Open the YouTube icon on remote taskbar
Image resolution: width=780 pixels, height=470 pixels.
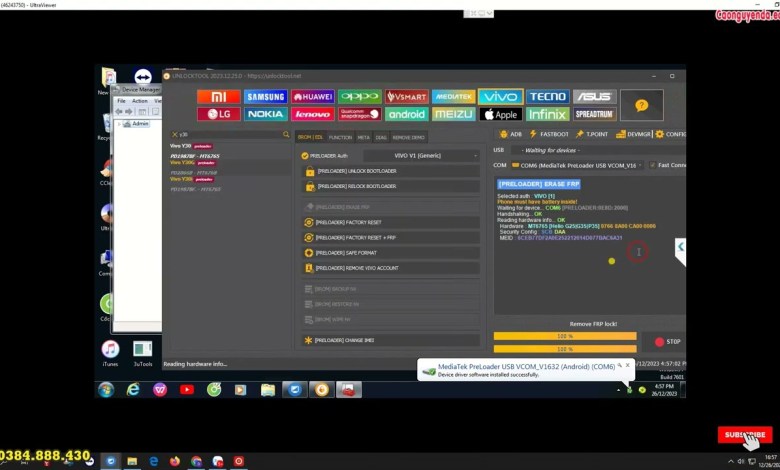coord(187,390)
